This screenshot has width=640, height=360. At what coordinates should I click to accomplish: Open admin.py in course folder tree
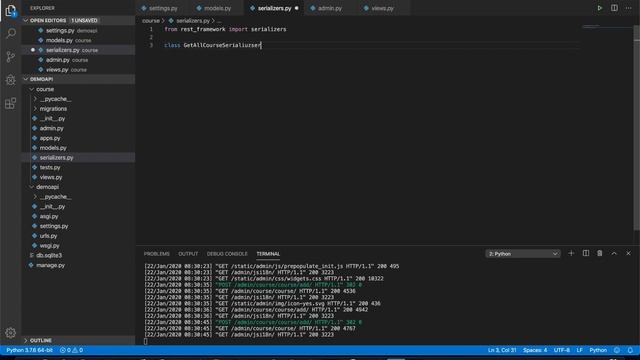click(x=78, y=128)
